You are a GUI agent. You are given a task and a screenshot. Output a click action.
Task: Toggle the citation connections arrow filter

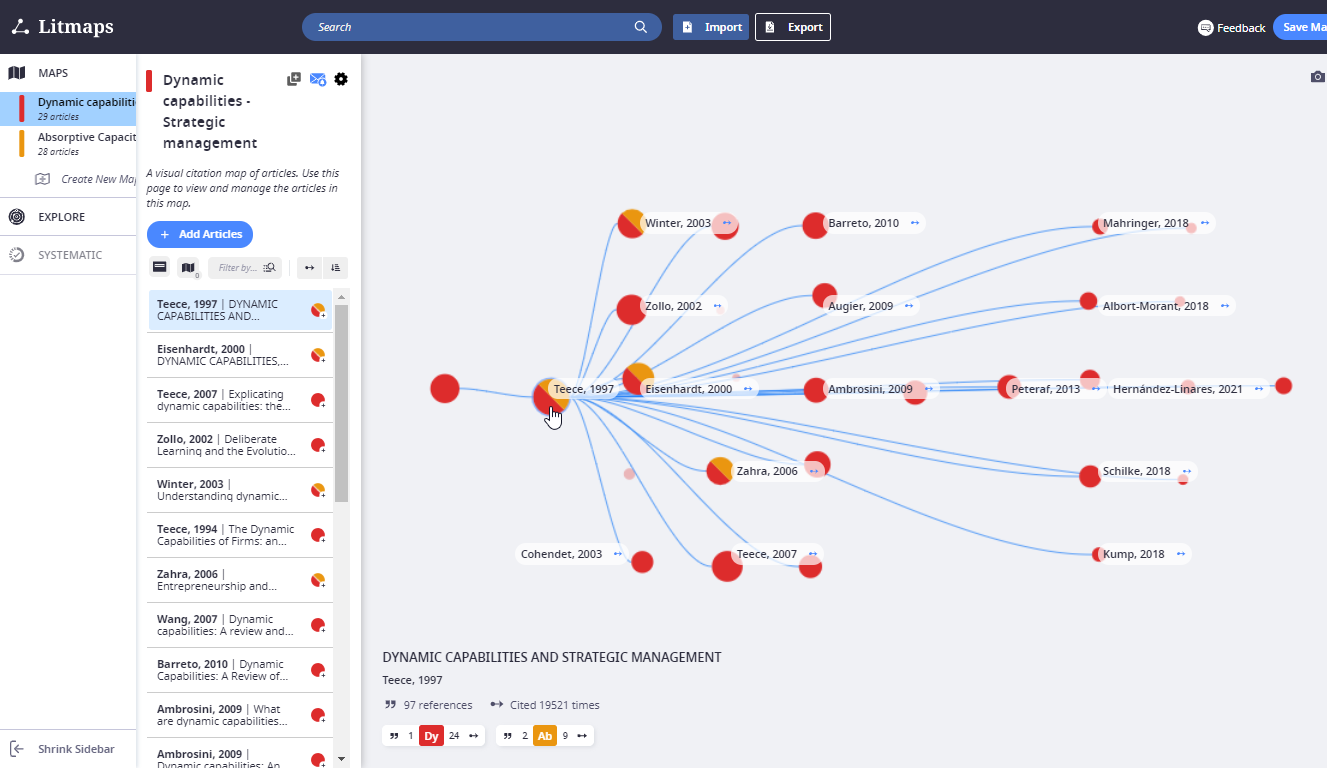click(x=309, y=267)
